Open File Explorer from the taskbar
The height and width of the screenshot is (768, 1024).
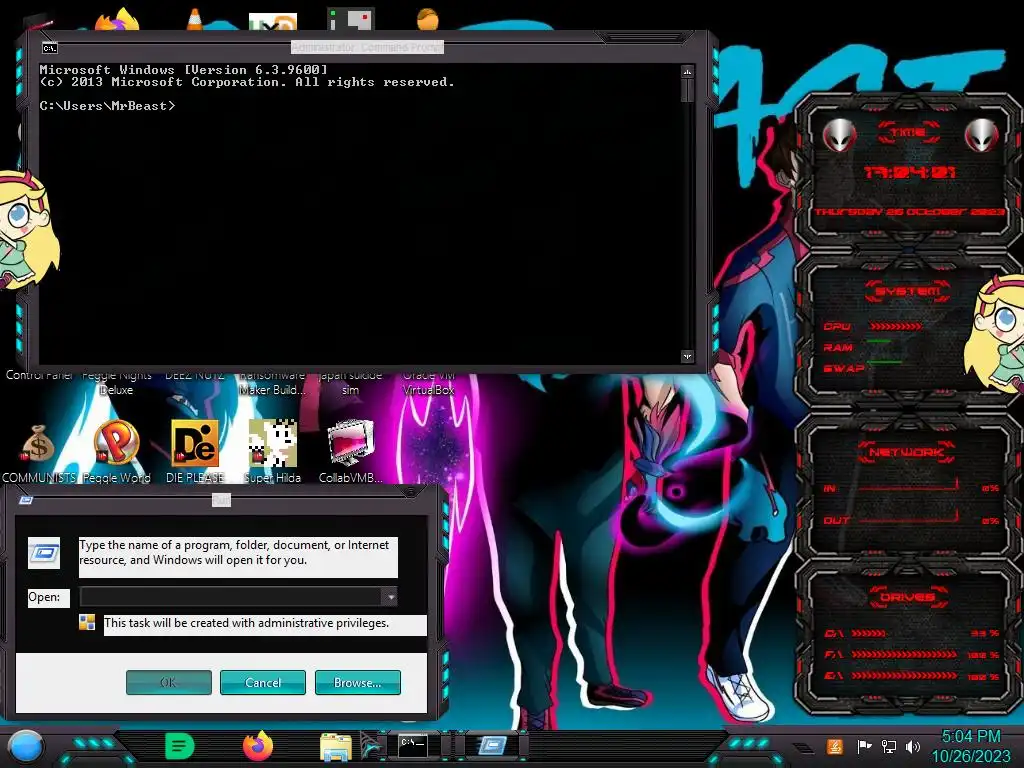tap(336, 747)
